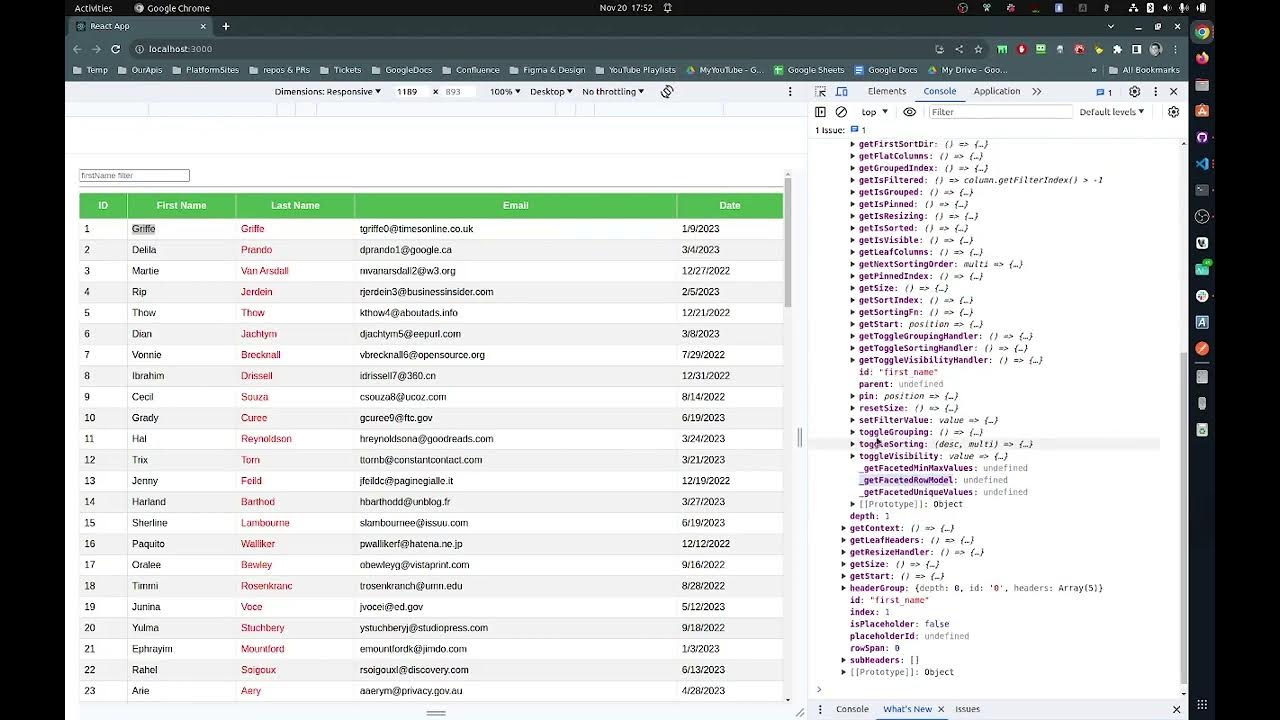Viewport: 1280px width, 720px height.
Task: Open the Default levels dropdown
Action: [x=1111, y=112]
